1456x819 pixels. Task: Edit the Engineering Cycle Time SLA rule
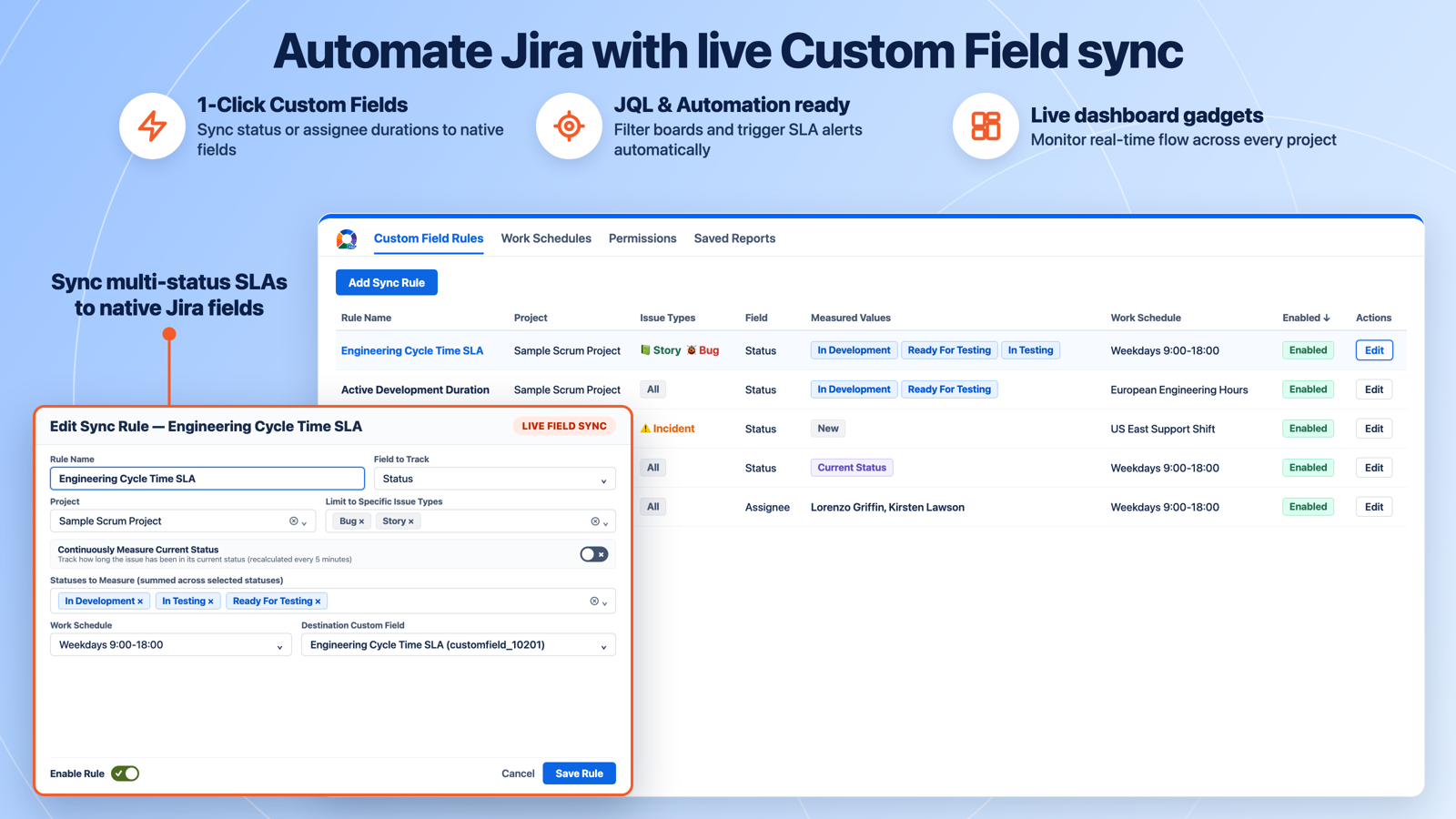pyautogui.click(x=1374, y=350)
